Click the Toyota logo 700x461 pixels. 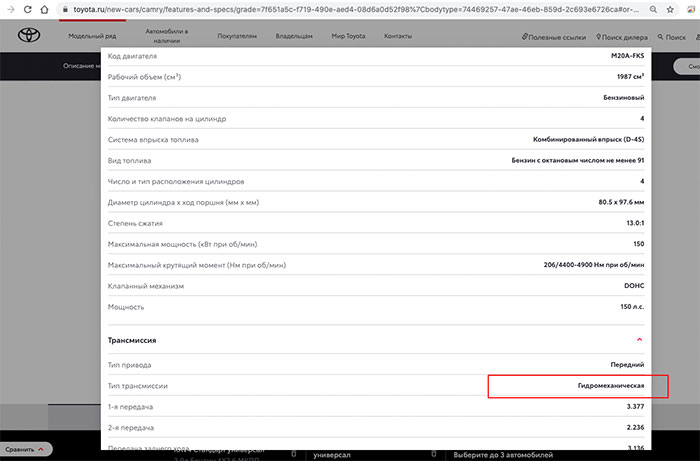point(29,35)
